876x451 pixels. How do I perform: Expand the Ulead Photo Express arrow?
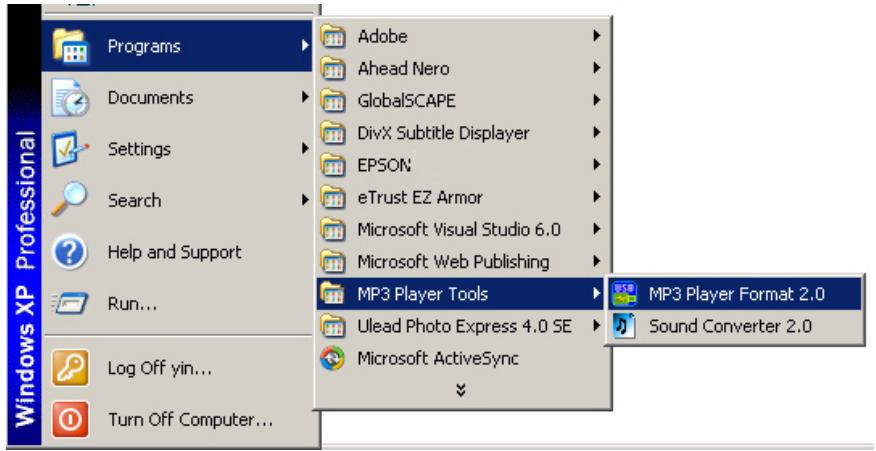(x=597, y=326)
